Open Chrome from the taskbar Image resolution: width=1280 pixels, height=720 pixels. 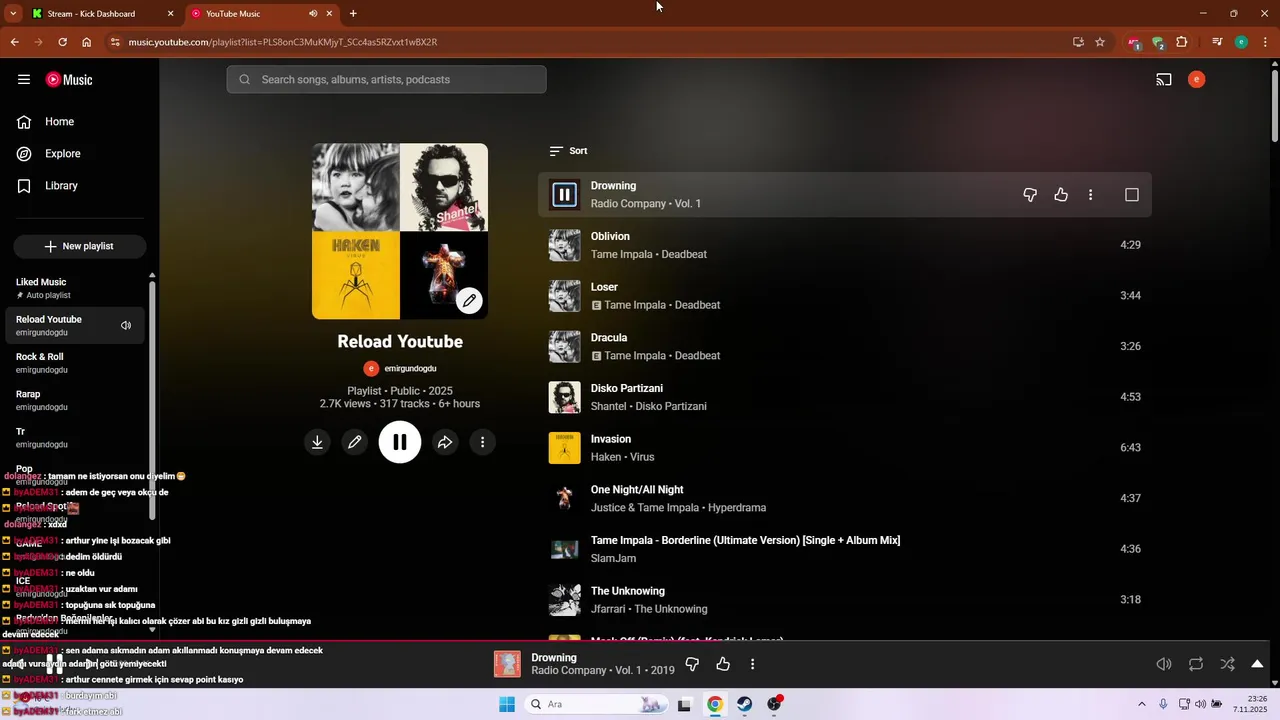715,704
